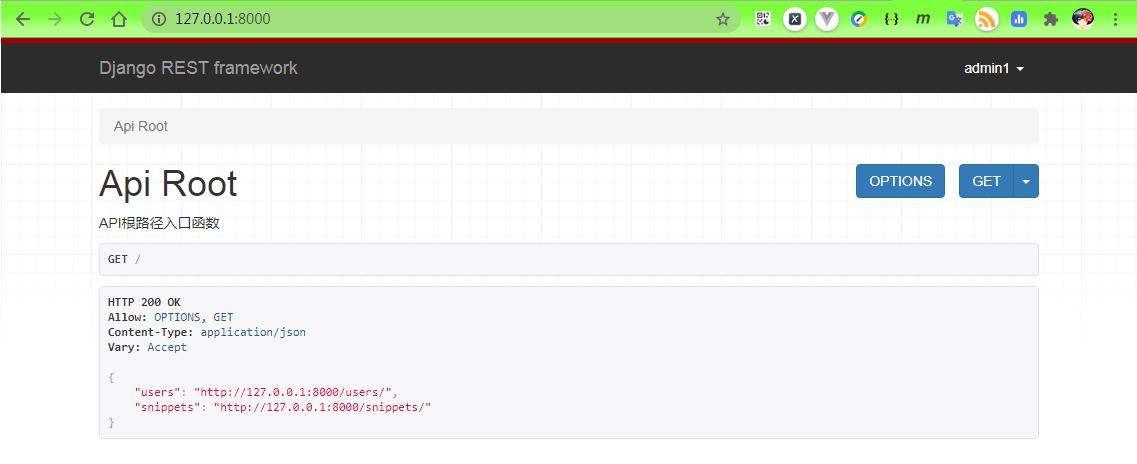Open the blue bar chart extension
Image resolution: width=1137 pixels, height=464 pixels.
(1019, 20)
